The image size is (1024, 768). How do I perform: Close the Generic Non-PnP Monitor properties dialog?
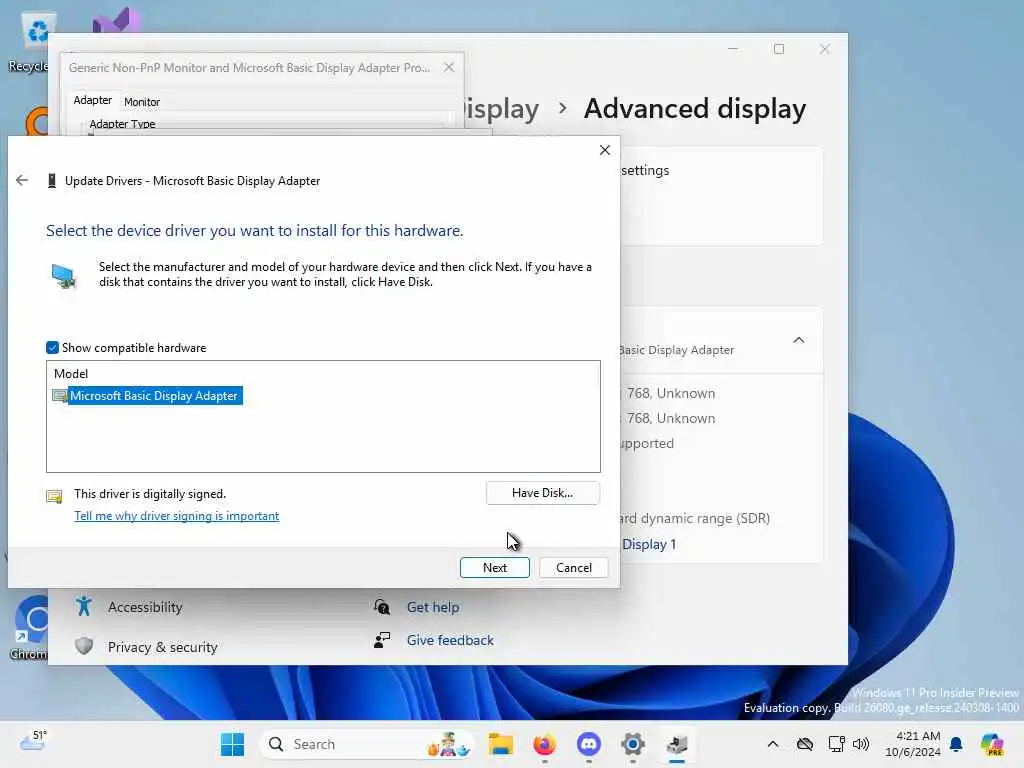coord(449,67)
